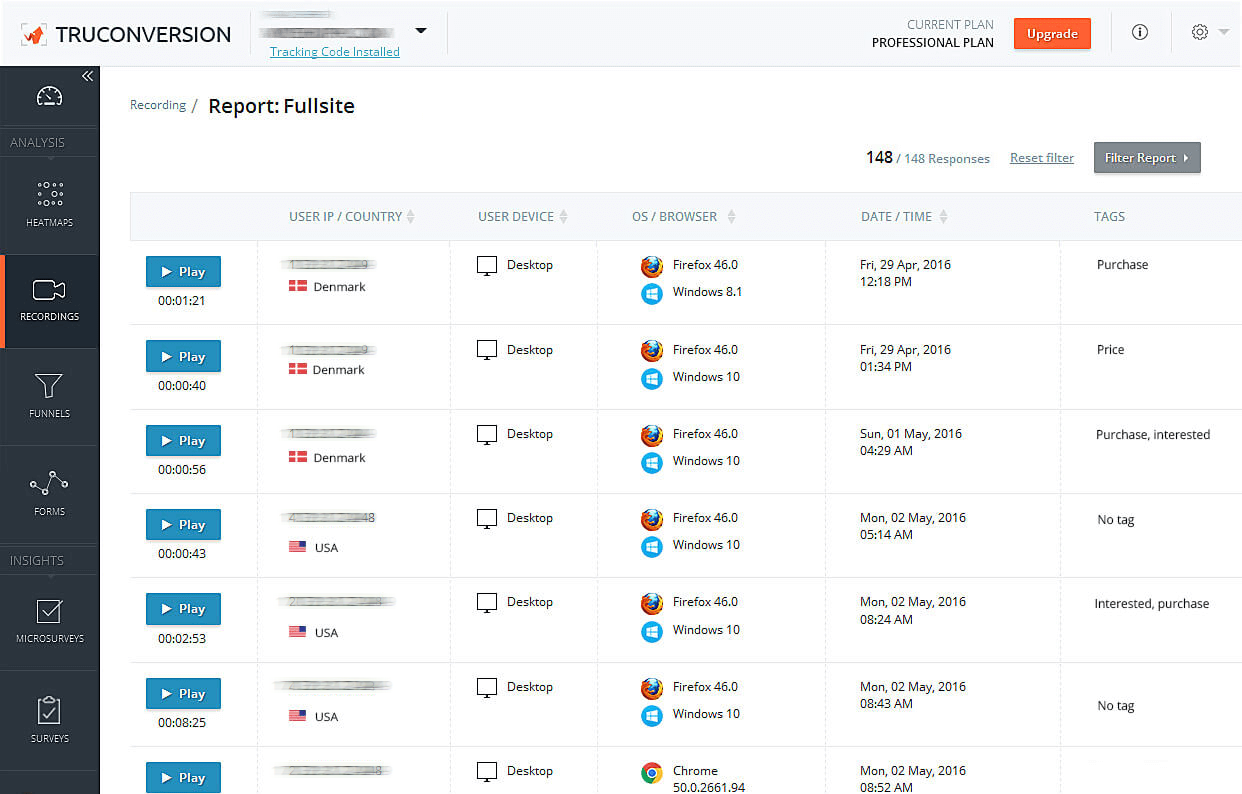
Task: Collapse the left sidebar
Action: click(88, 76)
